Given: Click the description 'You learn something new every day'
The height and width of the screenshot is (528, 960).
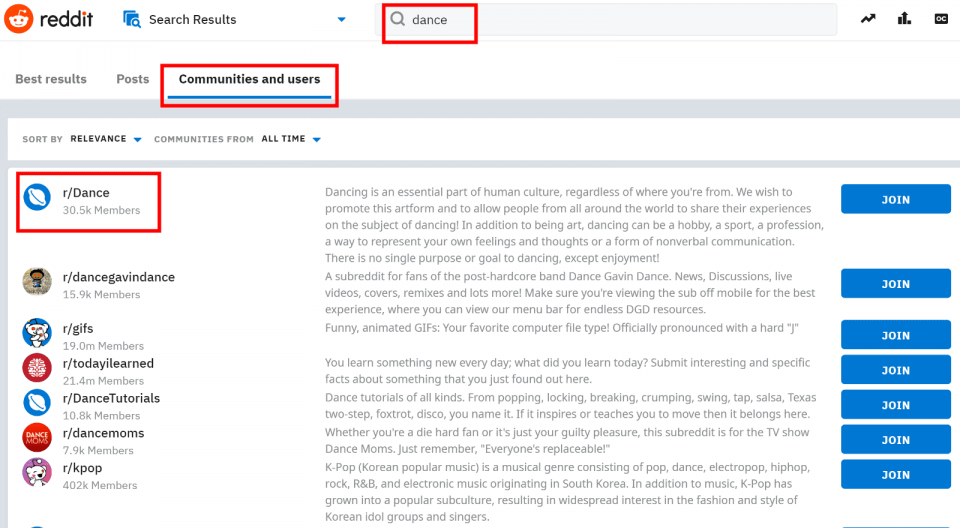Looking at the screenshot, I should coord(568,371).
